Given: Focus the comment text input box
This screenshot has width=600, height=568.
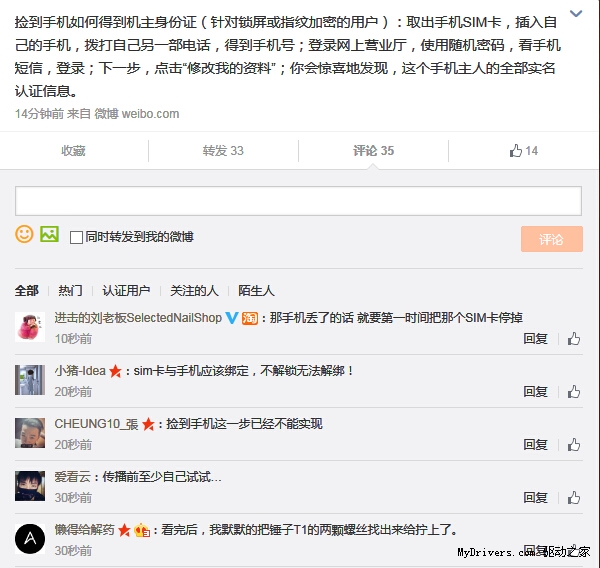Looking at the screenshot, I should click(298, 201).
